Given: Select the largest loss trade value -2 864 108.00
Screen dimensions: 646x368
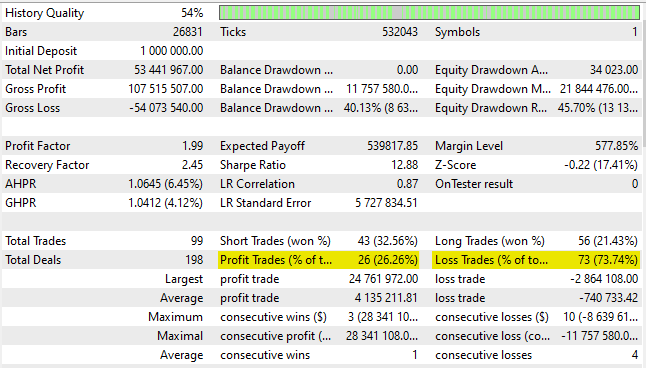Looking at the screenshot, I should pyautogui.click(x=604, y=278).
